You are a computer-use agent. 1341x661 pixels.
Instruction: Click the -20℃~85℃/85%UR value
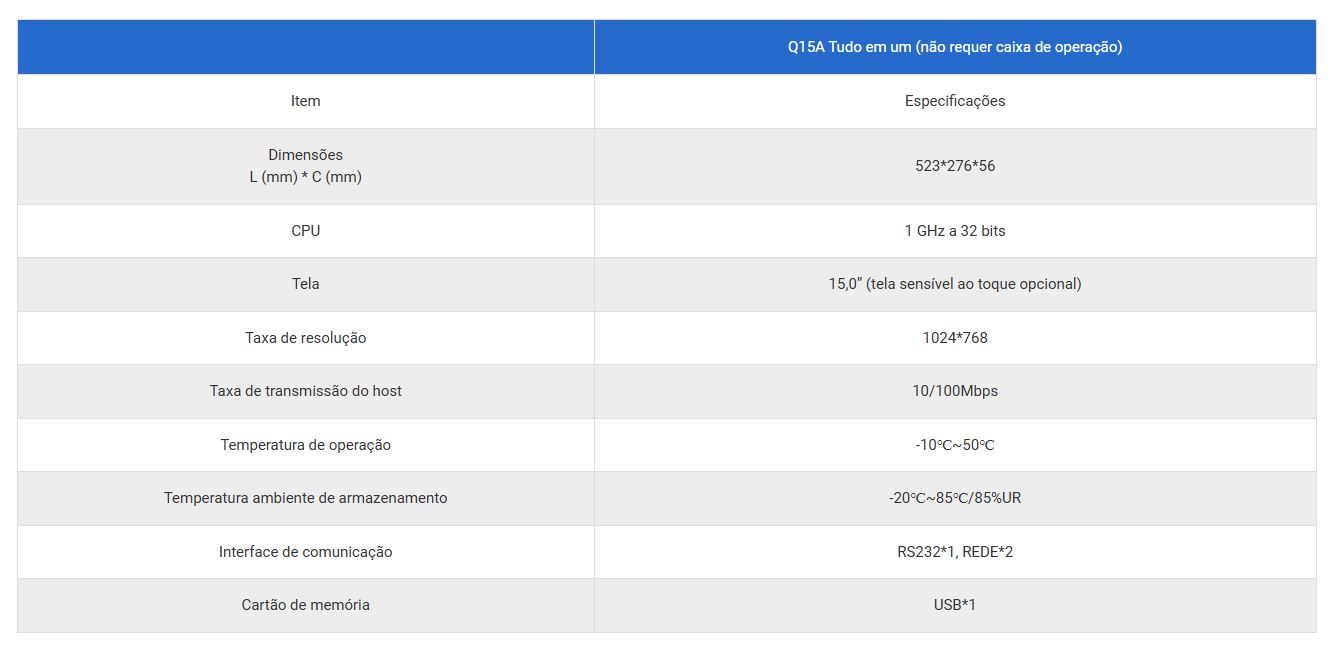[954, 498]
